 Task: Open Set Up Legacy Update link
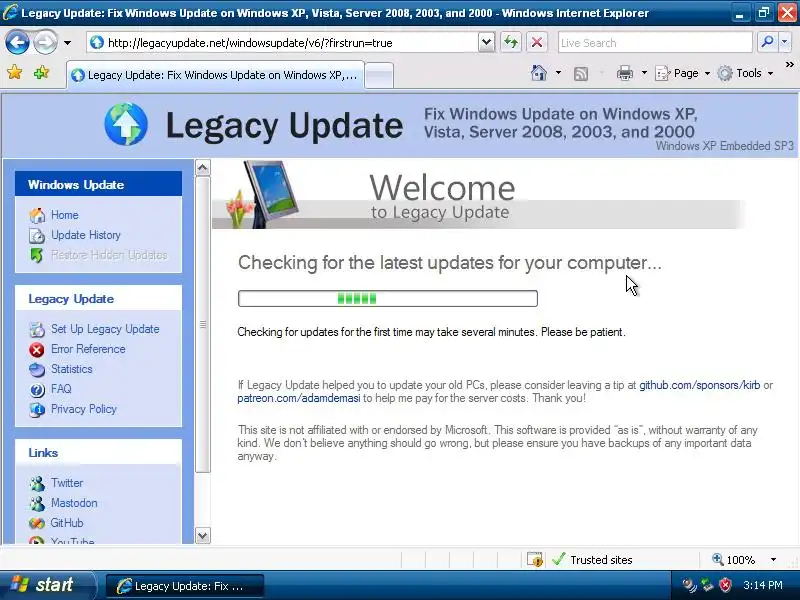pyautogui.click(x=105, y=329)
